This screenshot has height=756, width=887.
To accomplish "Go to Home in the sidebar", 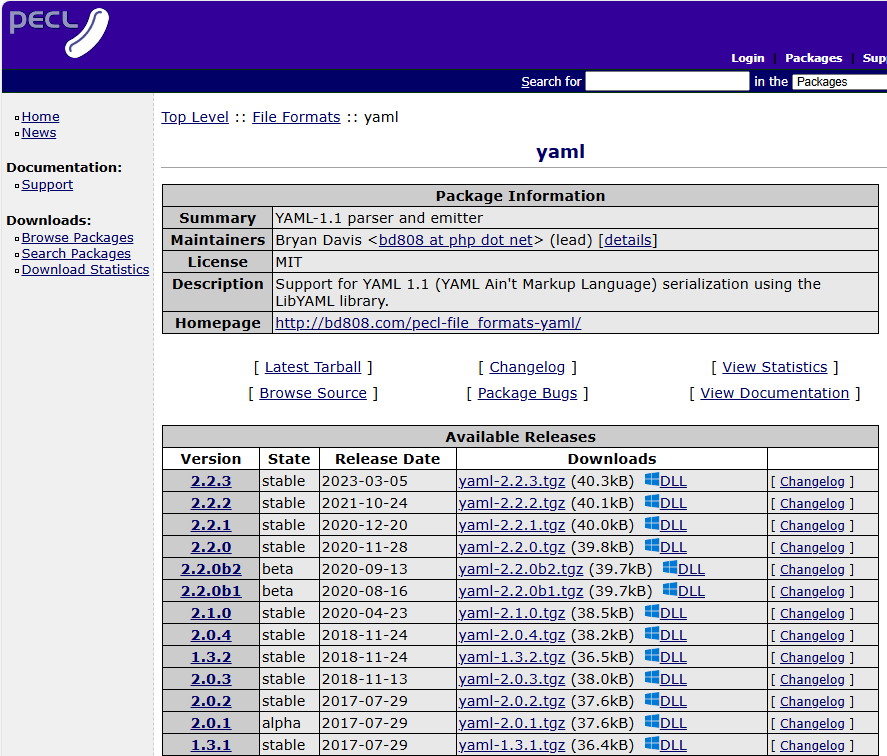I will pyautogui.click(x=40, y=117).
